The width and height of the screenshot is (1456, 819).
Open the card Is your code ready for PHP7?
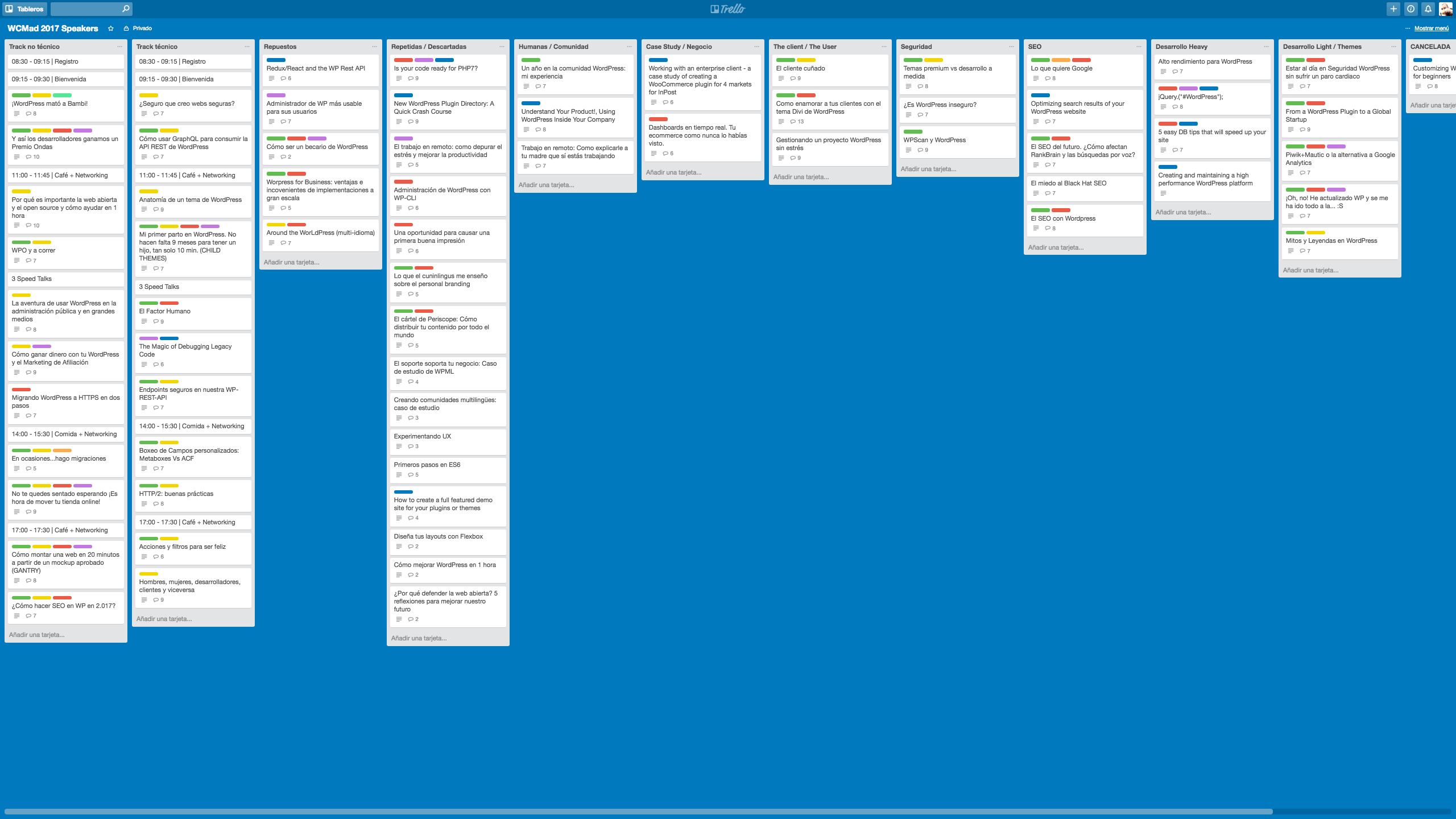pos(436,68)
